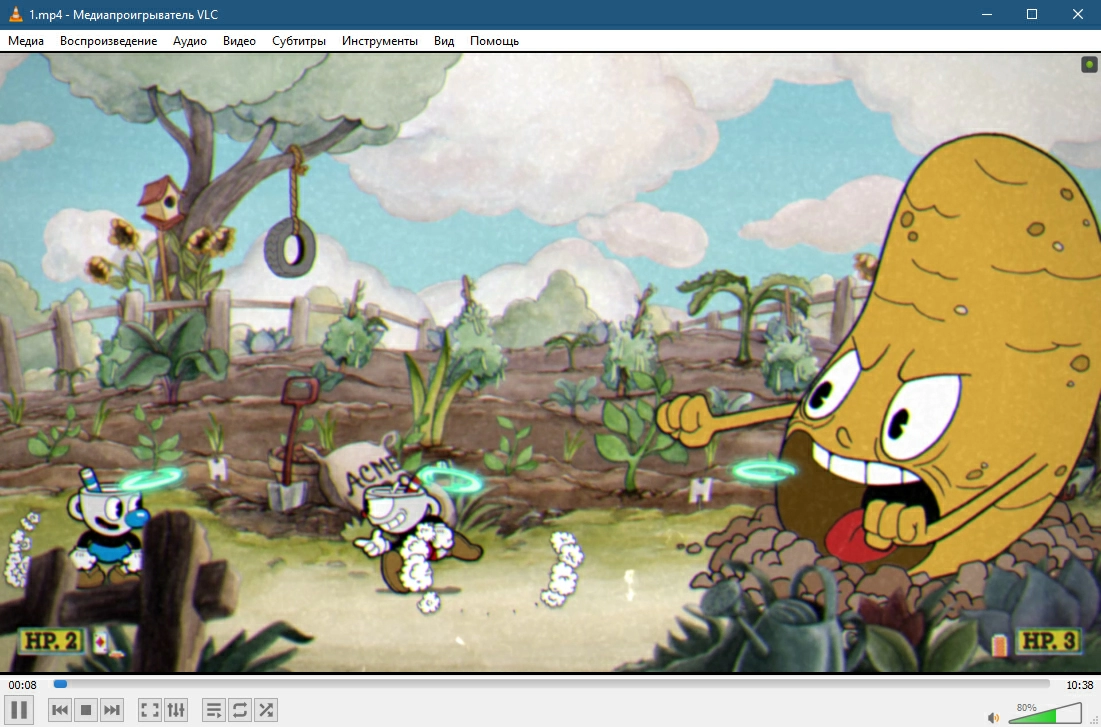The height and width of the screenshot is (727, 1101).
Task: Stop playback with the square button
Action: coord(86,709)
